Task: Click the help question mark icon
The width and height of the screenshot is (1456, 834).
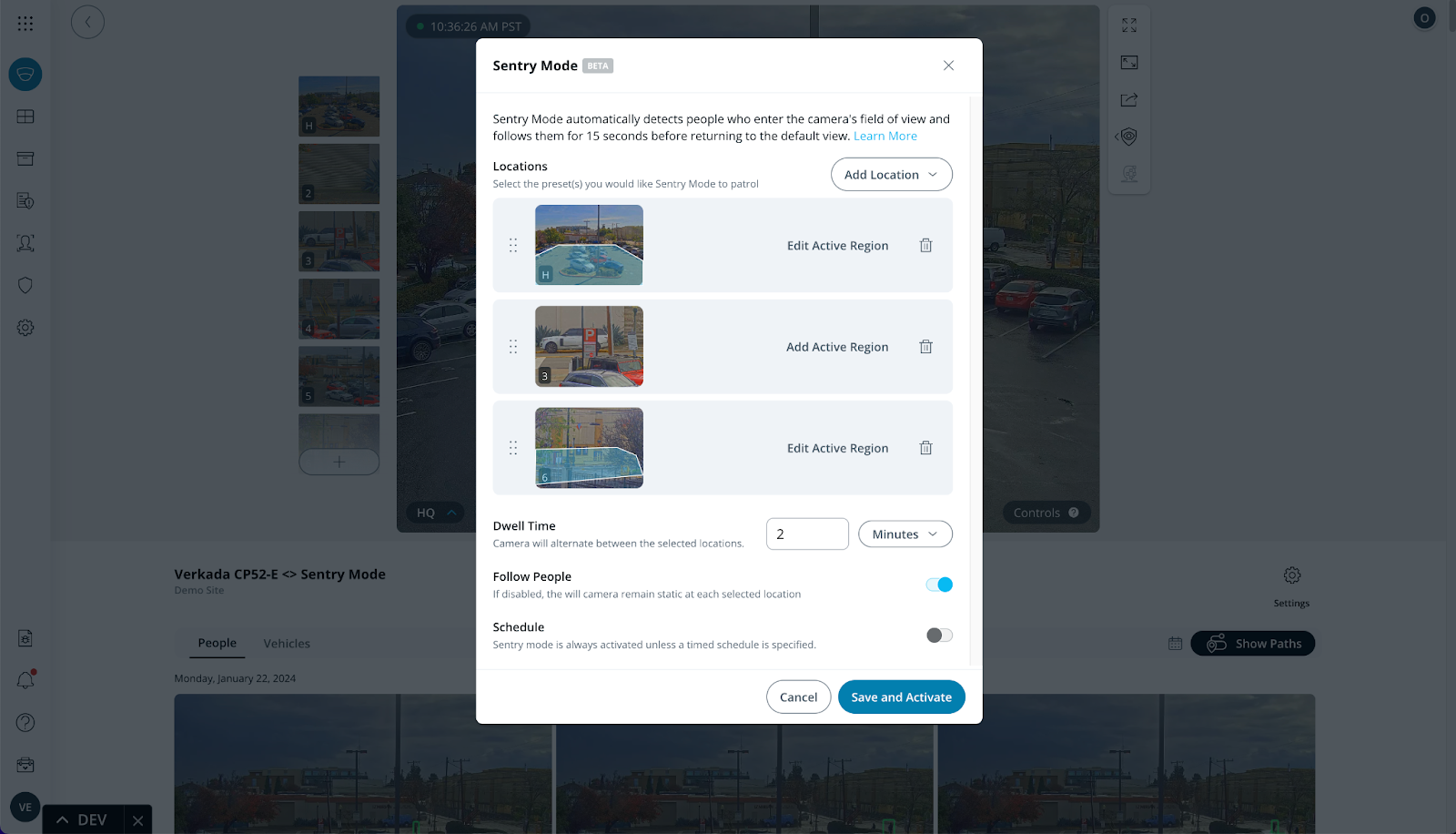Action: (25, 723)
